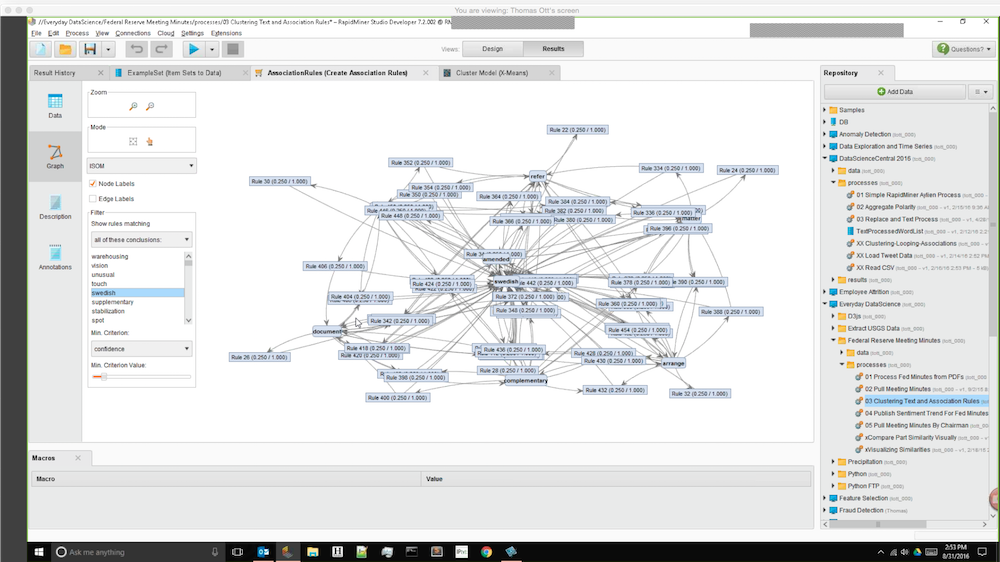Adjust the Min. Criterion Value slider
Viewport: 1000px width, 562px height.
point(103,377)
